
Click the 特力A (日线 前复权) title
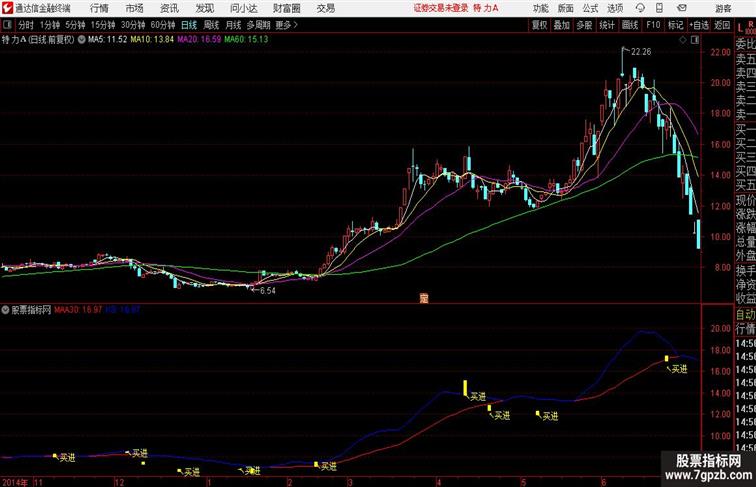tap(38, 40)
